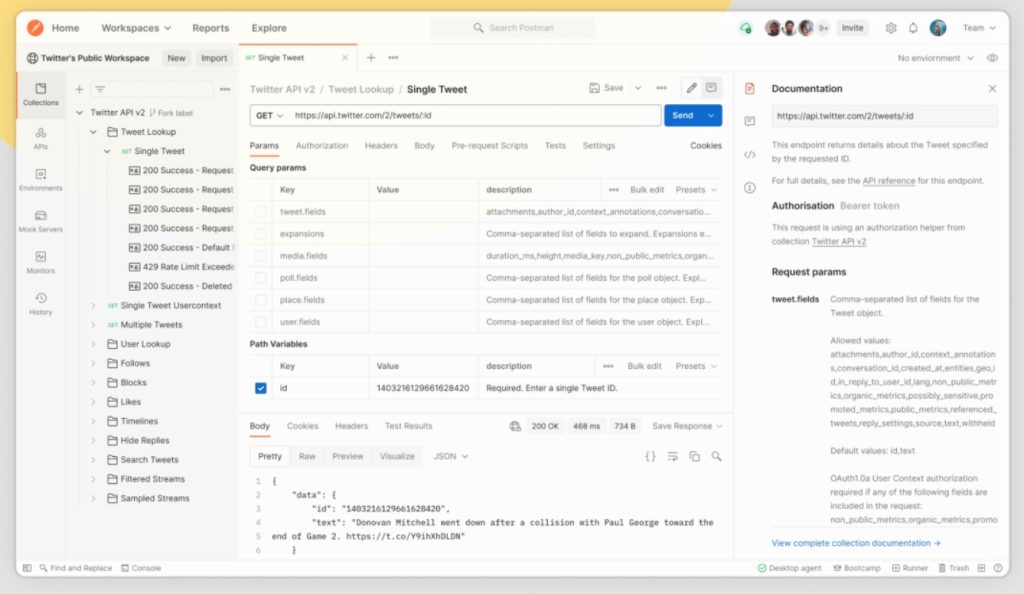This screenshot has height=594, width=1024.
Task: Open the APIs sidebar panel
Action: coord(40,138)
